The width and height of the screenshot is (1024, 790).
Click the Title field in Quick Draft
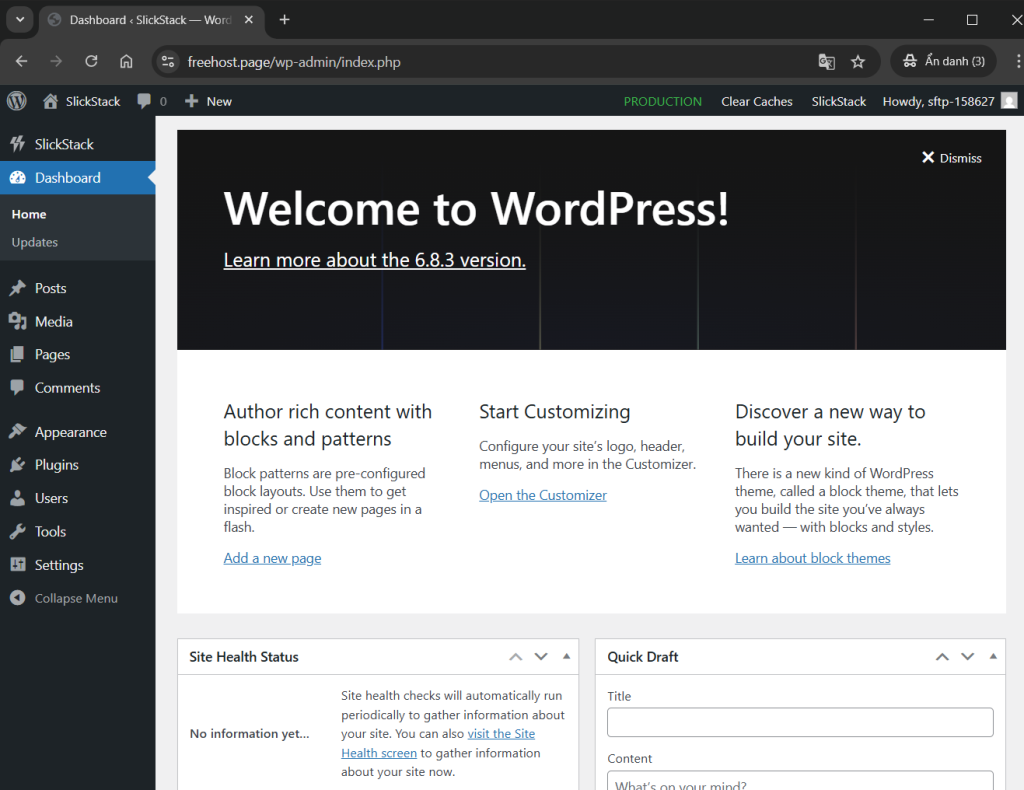coord(799,722)
